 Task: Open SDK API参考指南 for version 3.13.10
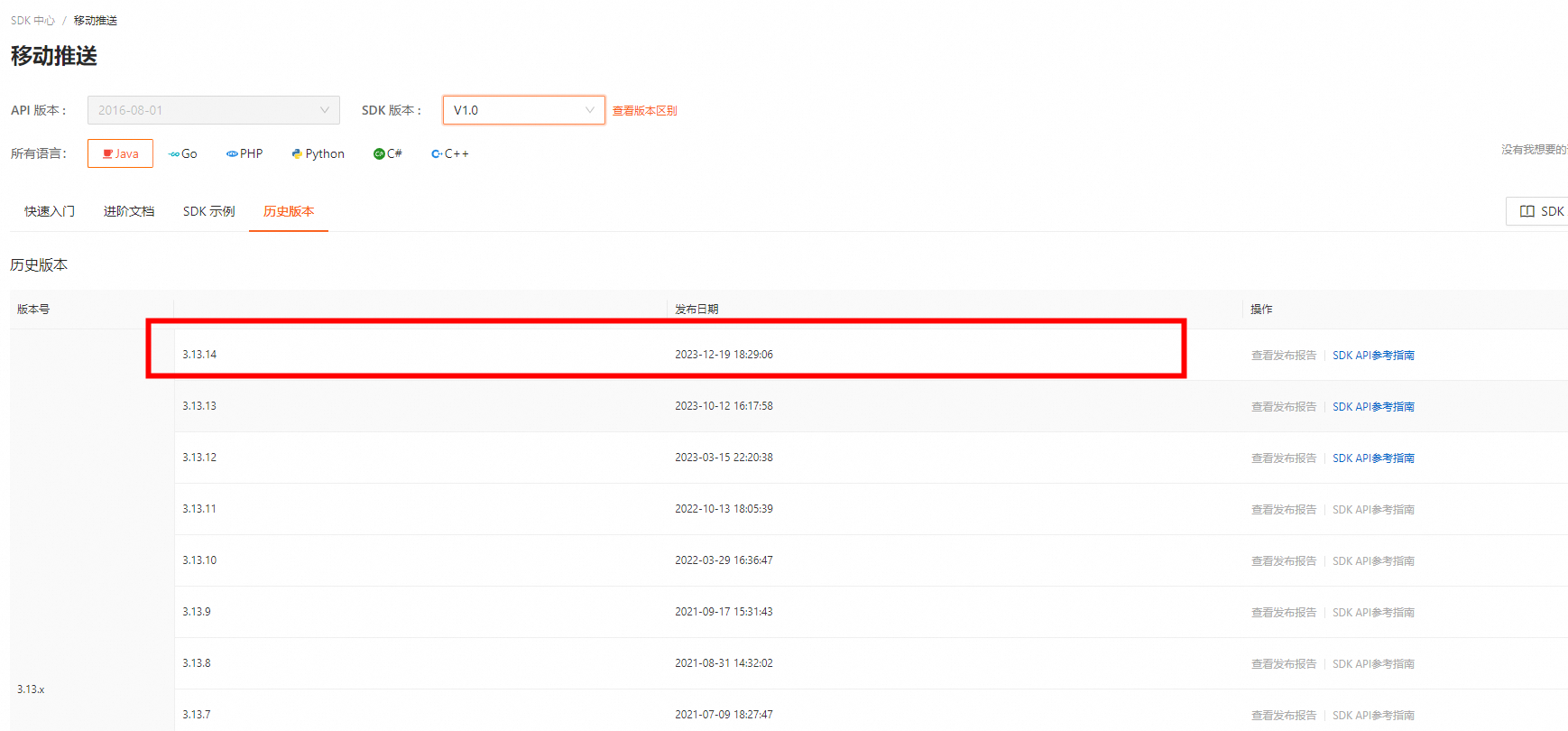1373,561
